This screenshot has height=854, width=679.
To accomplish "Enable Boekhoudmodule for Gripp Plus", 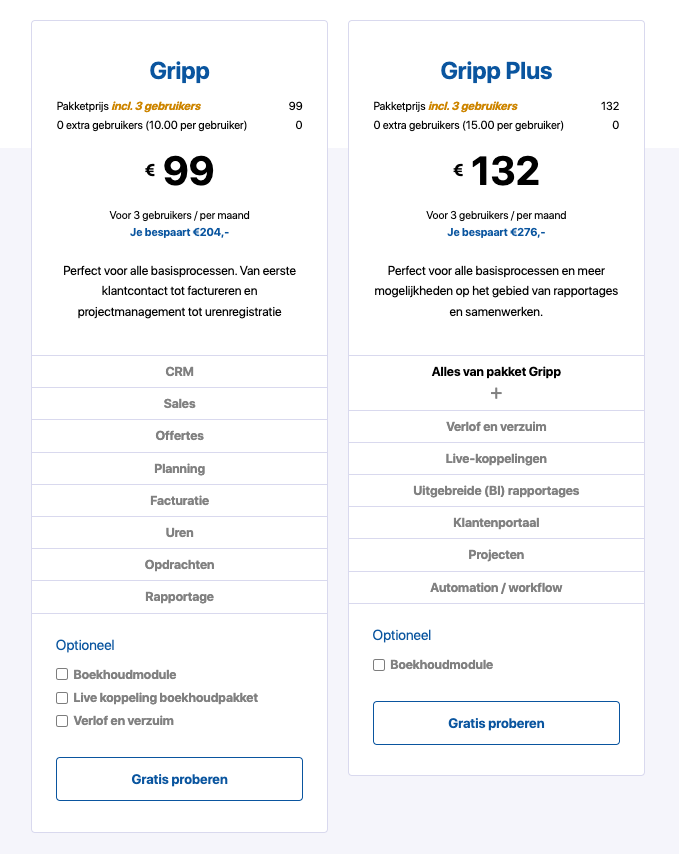I will (x=379, y=664).
